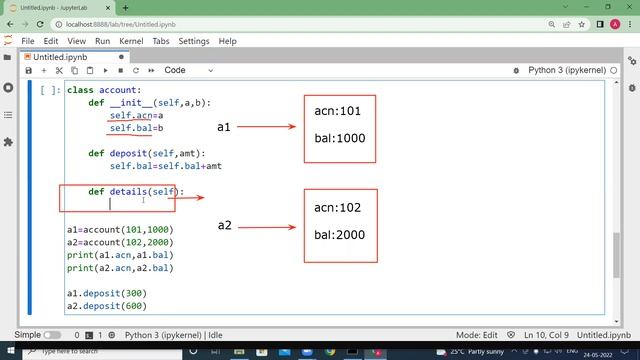Paste cell from the clipboard
This screenshot has height=360, width=640.
point(90,71)
